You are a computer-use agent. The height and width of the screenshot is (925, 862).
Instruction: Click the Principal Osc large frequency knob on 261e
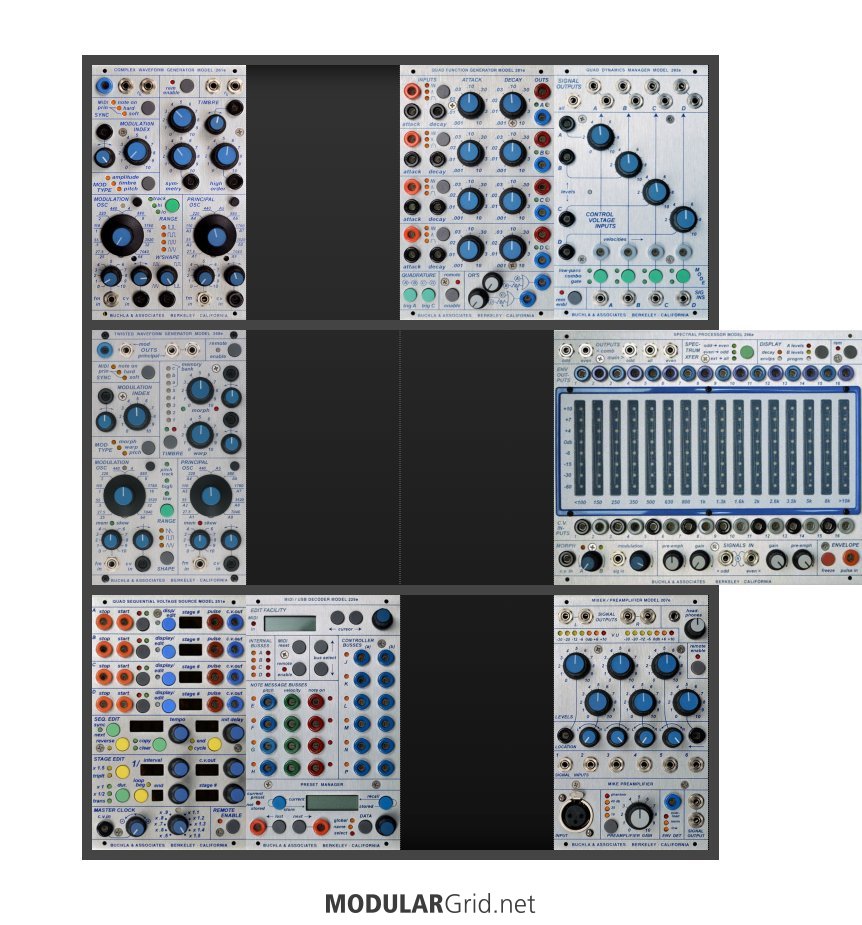point(215,234)
